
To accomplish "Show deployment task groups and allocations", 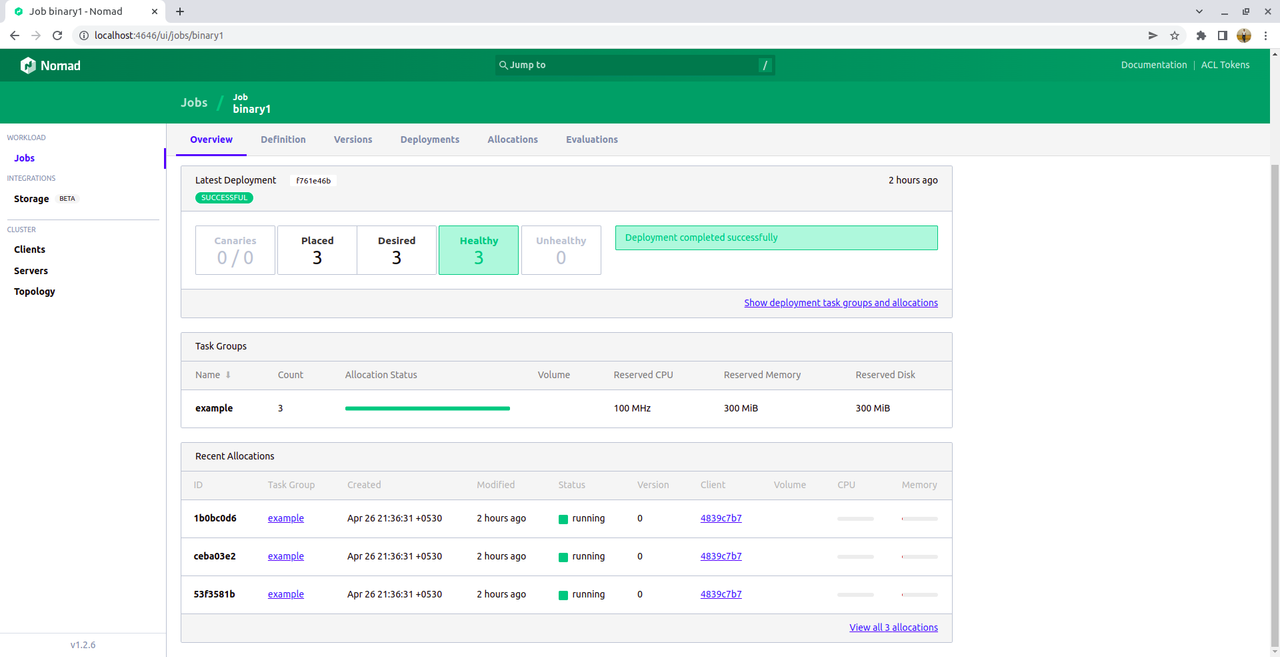I will [x=841, y=303].
